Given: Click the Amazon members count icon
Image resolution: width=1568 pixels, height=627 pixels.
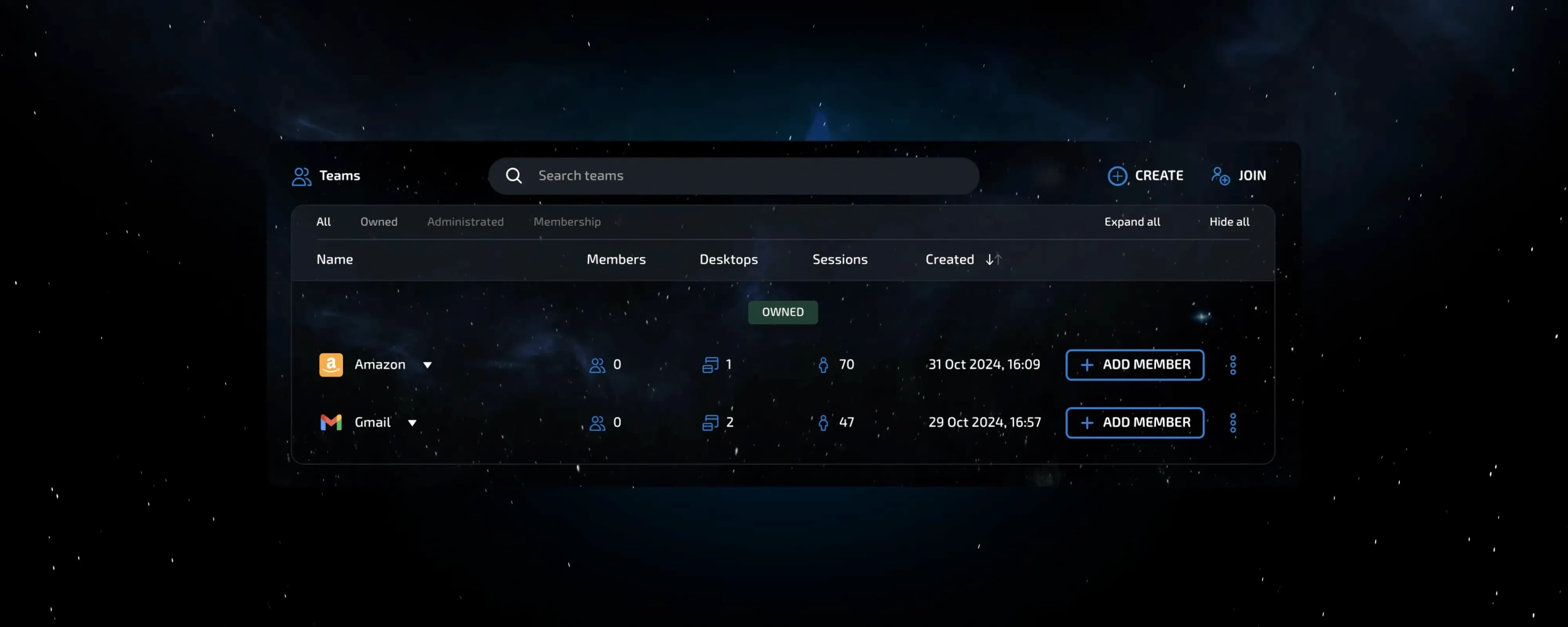Looking at the screenshot, I should point(597,365).
